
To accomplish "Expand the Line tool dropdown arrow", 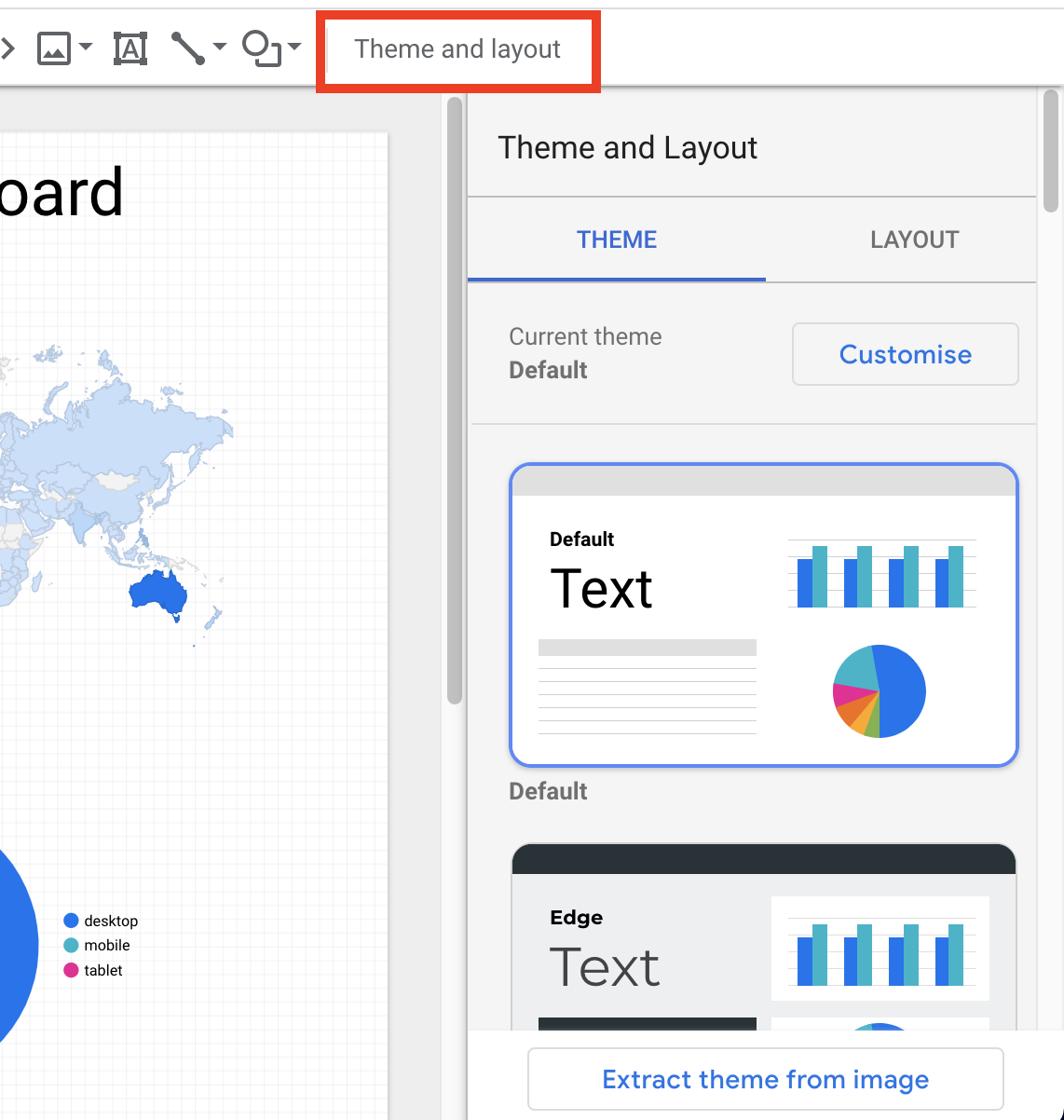I will [x=220, y=47].
